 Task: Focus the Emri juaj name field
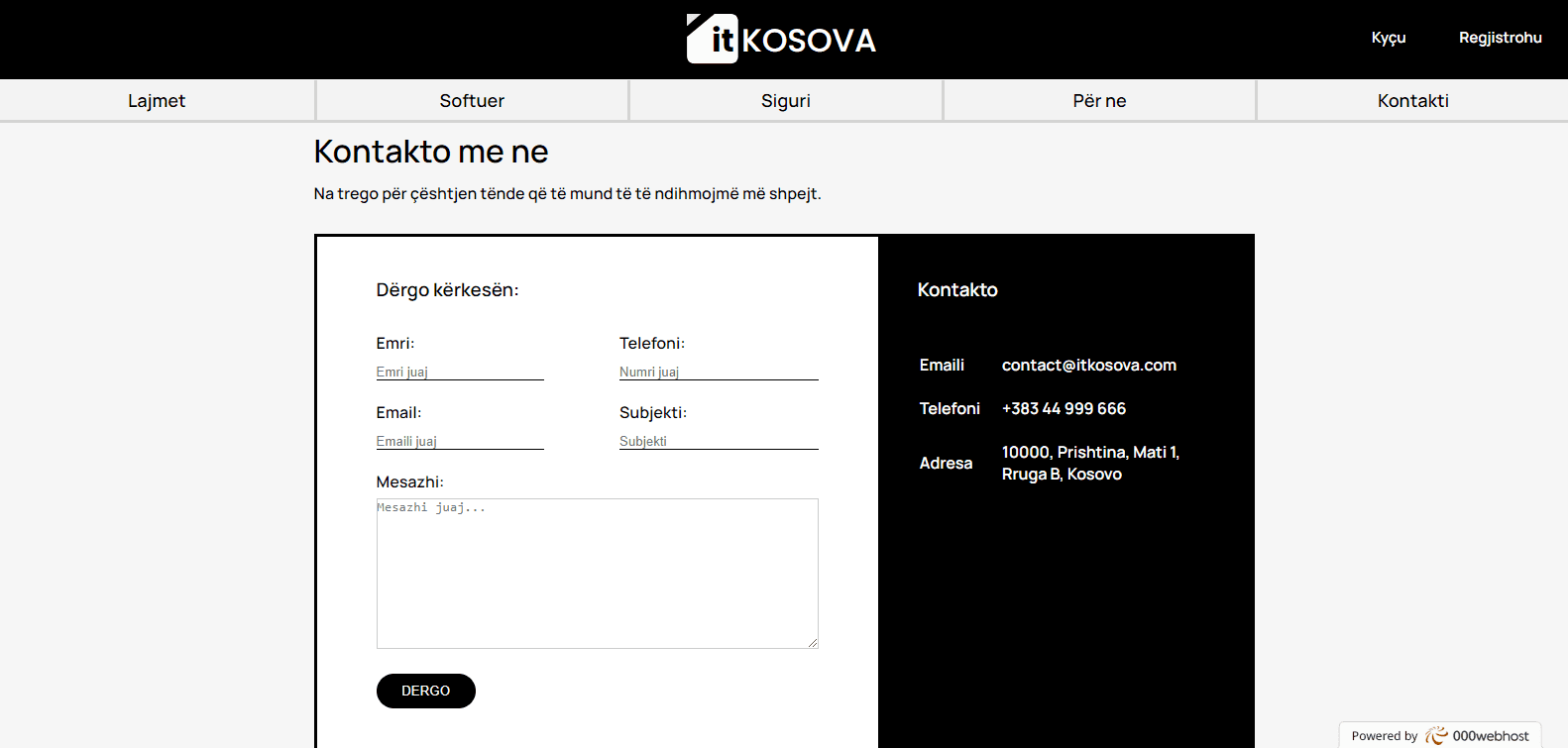click(460, 372)
